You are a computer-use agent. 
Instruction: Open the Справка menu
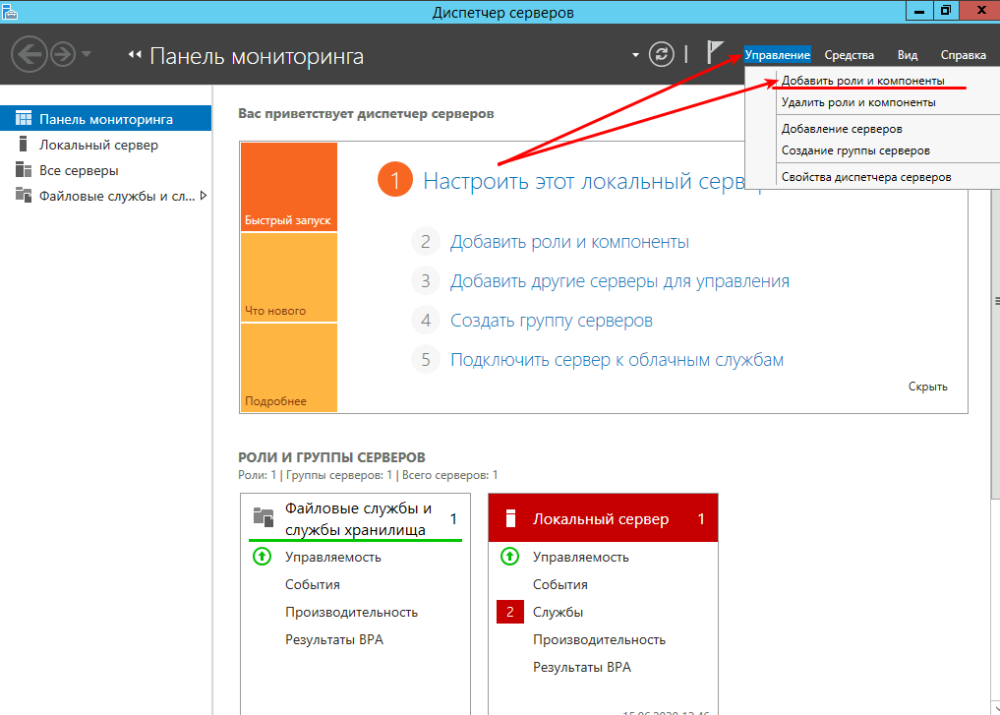(x=963, y=55)
